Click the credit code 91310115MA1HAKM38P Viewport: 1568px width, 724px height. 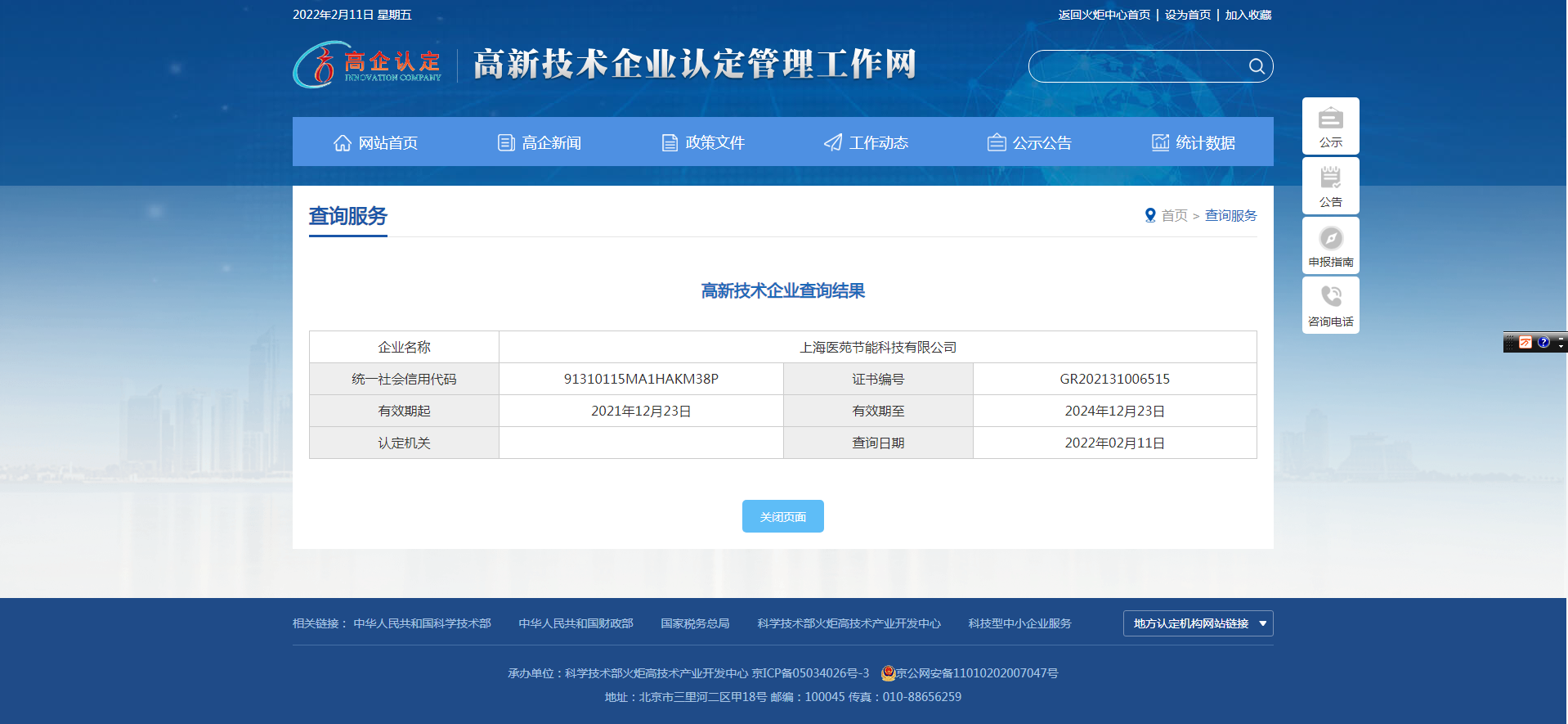[641, 379]
